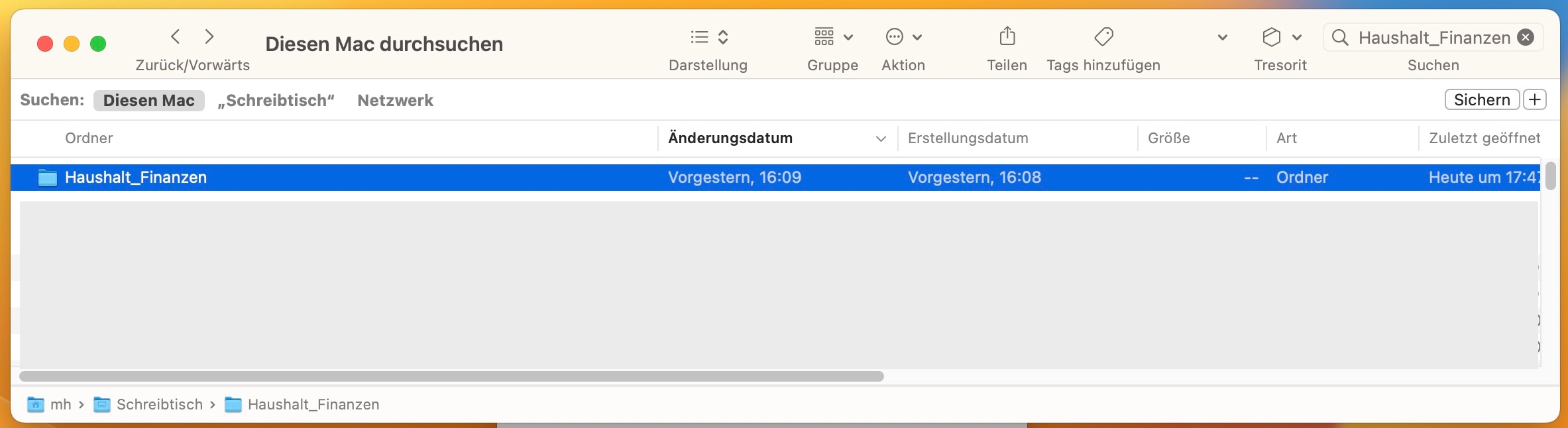Click the Sichern button
The width and height of the screenshot is (1568, 428).
[1481, 100]
